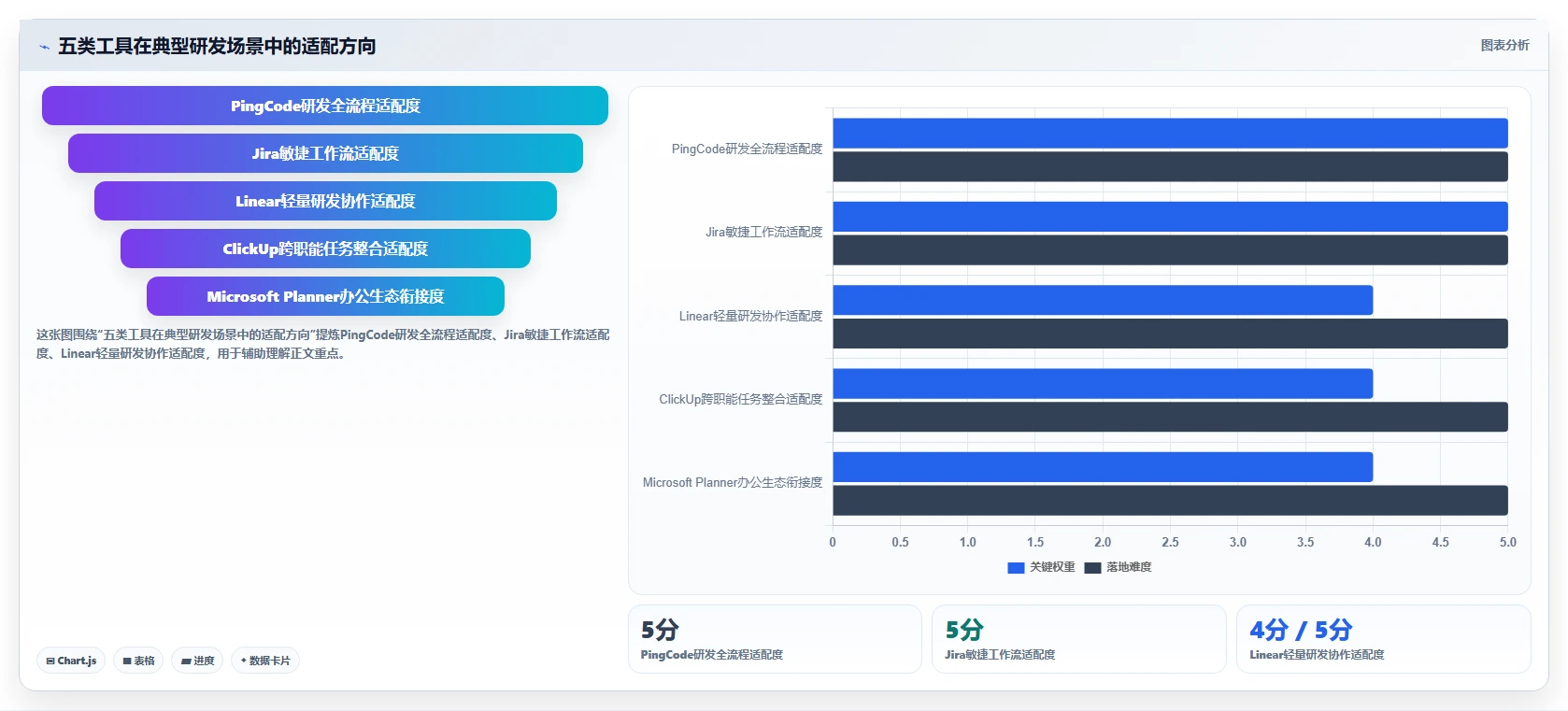Click the x-axis tick label 1.0
This screenshot has height=711, width=1568.
tap(967, 542)
